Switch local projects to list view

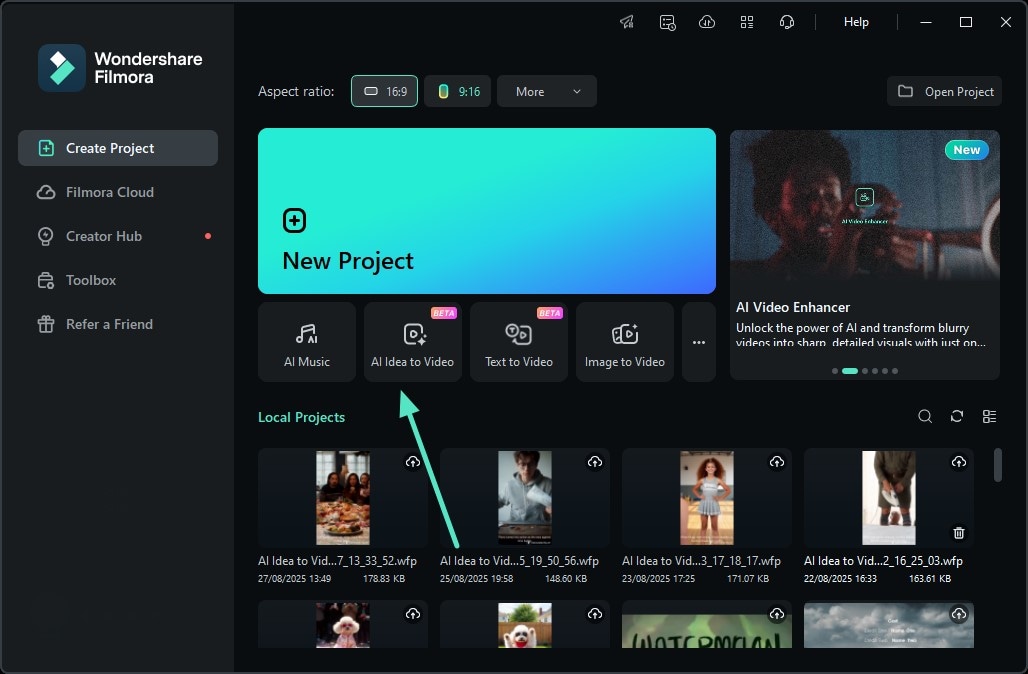pos(989,416)
